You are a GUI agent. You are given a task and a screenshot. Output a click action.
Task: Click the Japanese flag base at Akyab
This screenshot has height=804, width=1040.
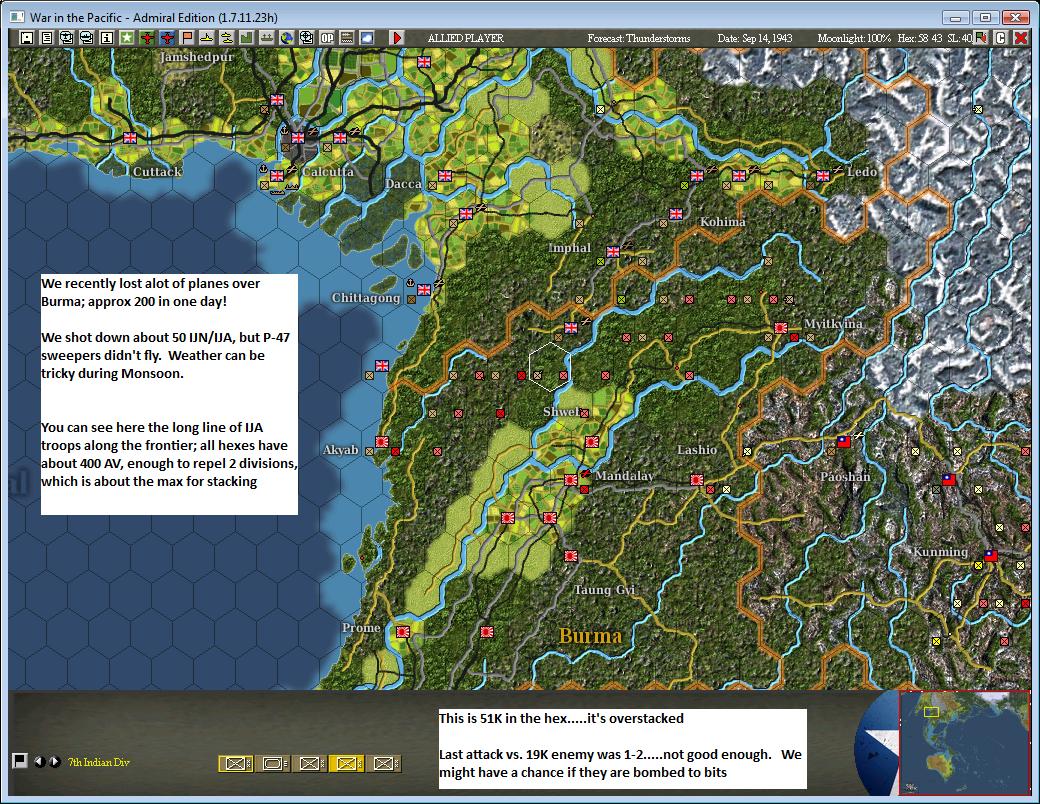click(382, 441)
